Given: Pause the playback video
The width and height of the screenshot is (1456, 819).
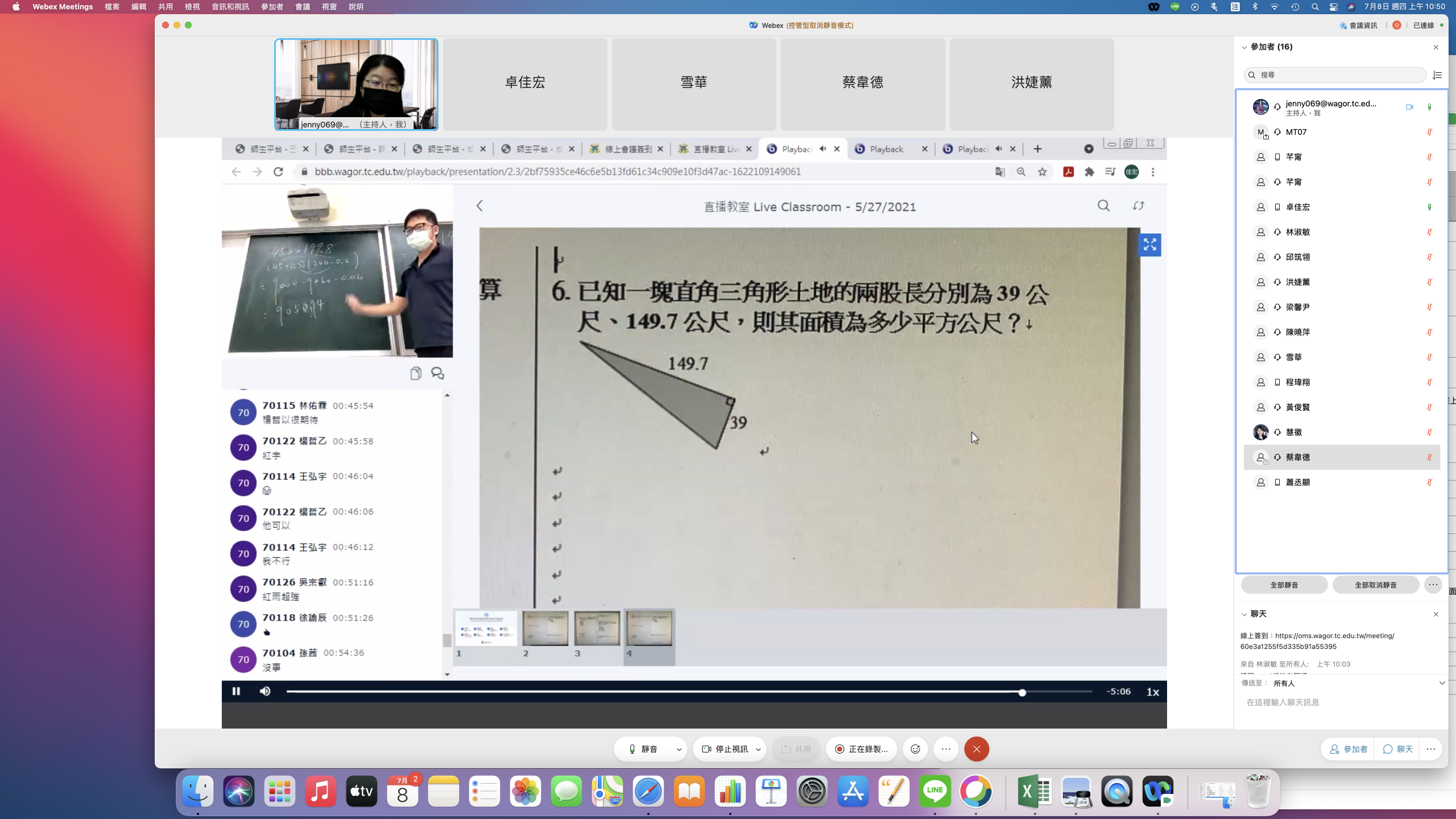Looking at the screenshot, I should click(236, 691).
